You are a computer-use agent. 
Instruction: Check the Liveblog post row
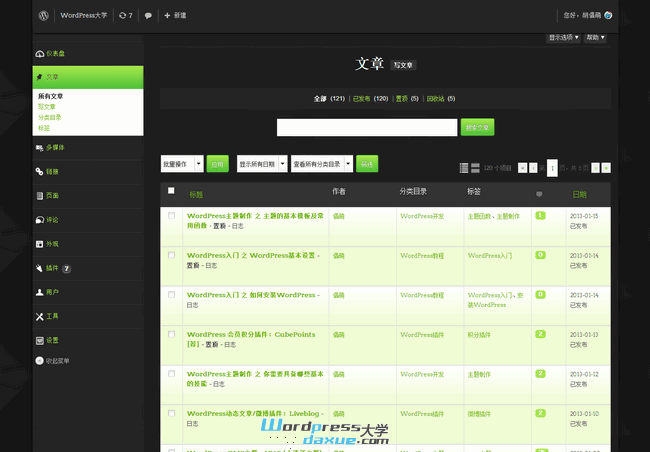pos(172,413)
